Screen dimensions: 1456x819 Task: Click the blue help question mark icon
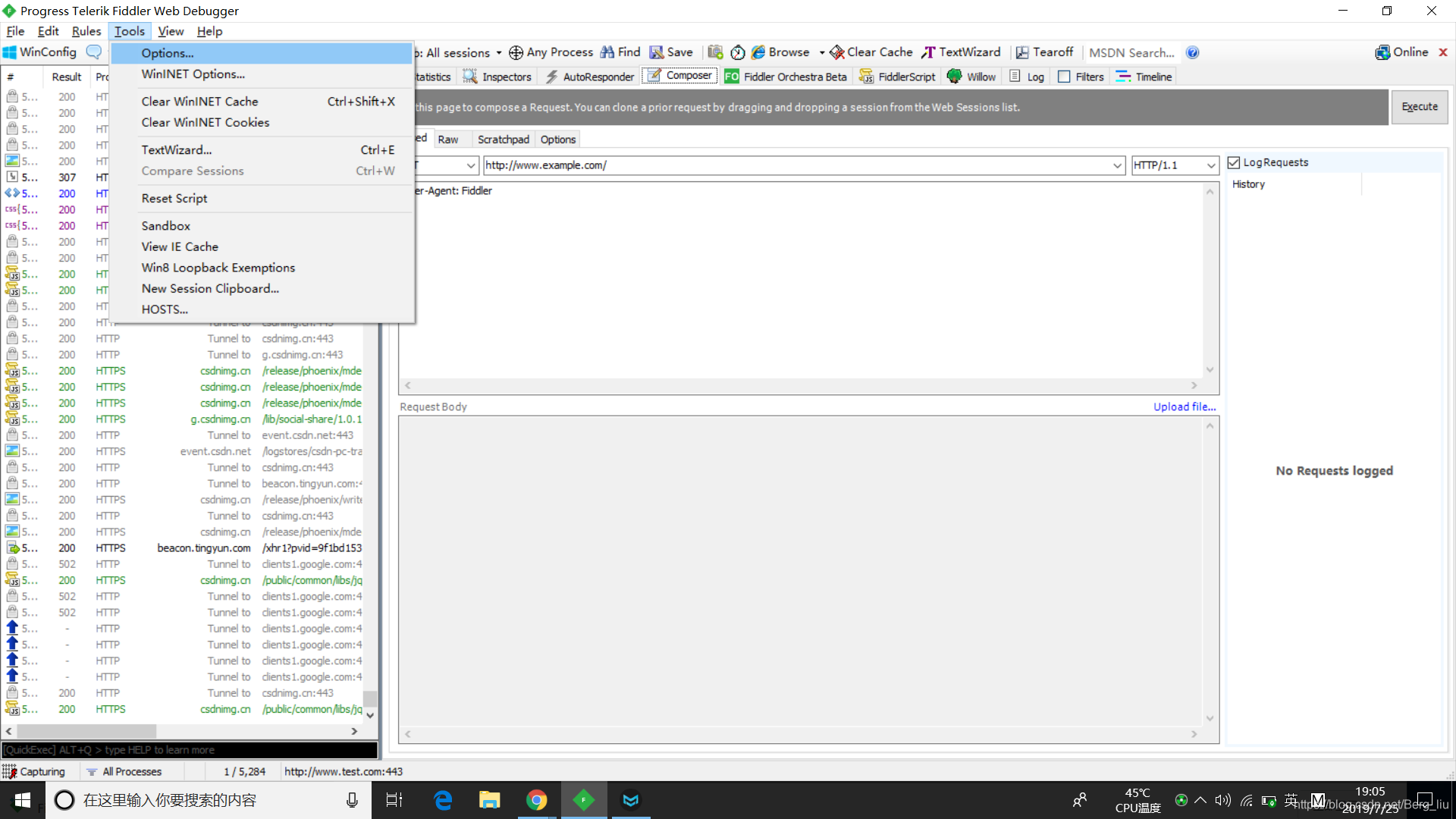[1193, 52]
